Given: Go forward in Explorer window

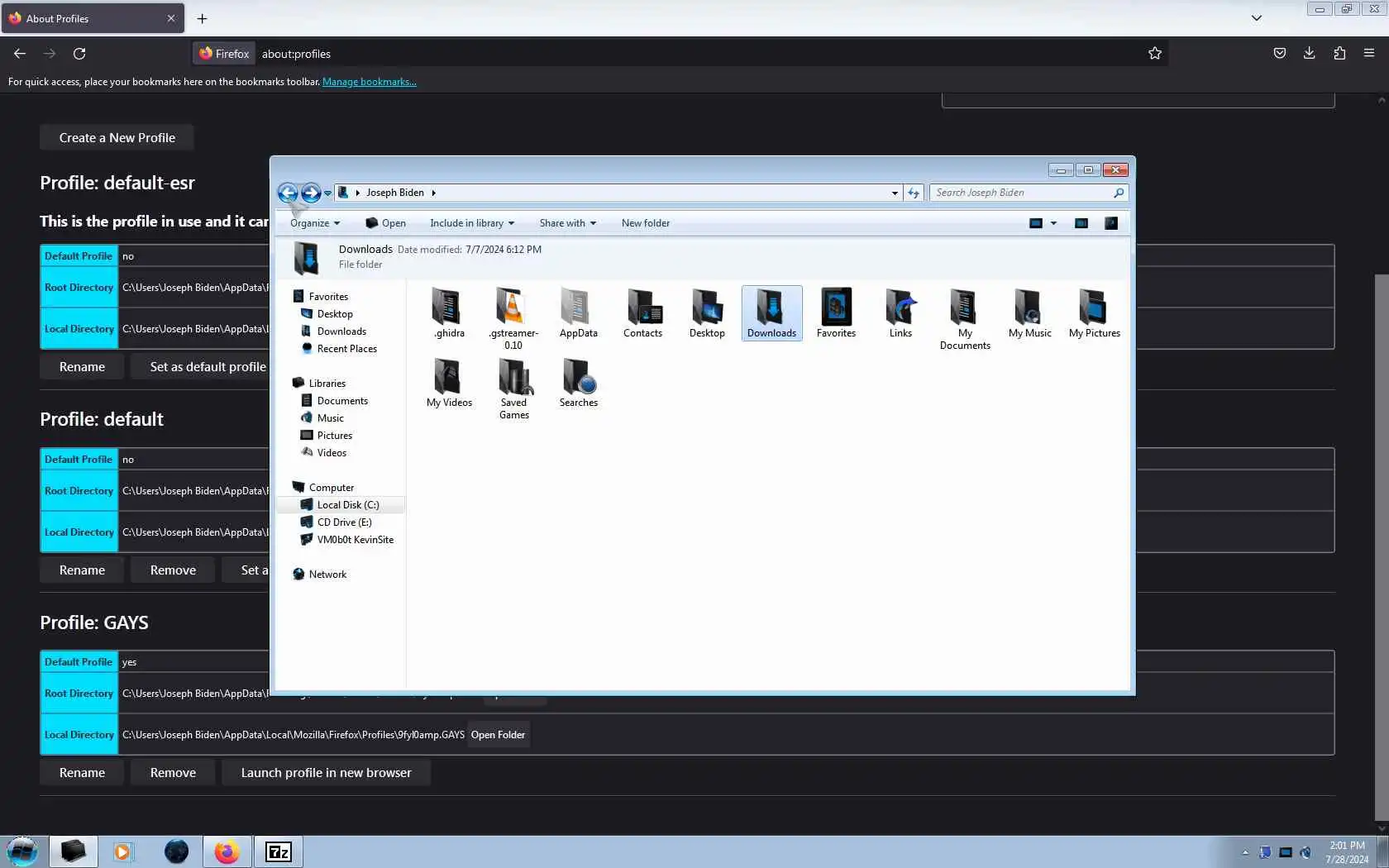Looking at the screenshot, I should tap(311, 193).
